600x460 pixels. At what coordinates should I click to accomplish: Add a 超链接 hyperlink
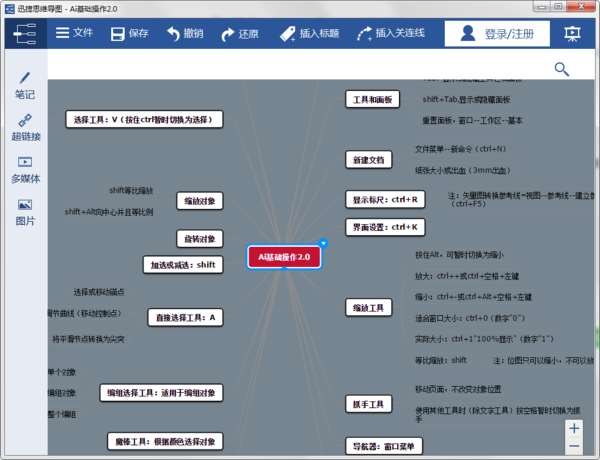25,128
